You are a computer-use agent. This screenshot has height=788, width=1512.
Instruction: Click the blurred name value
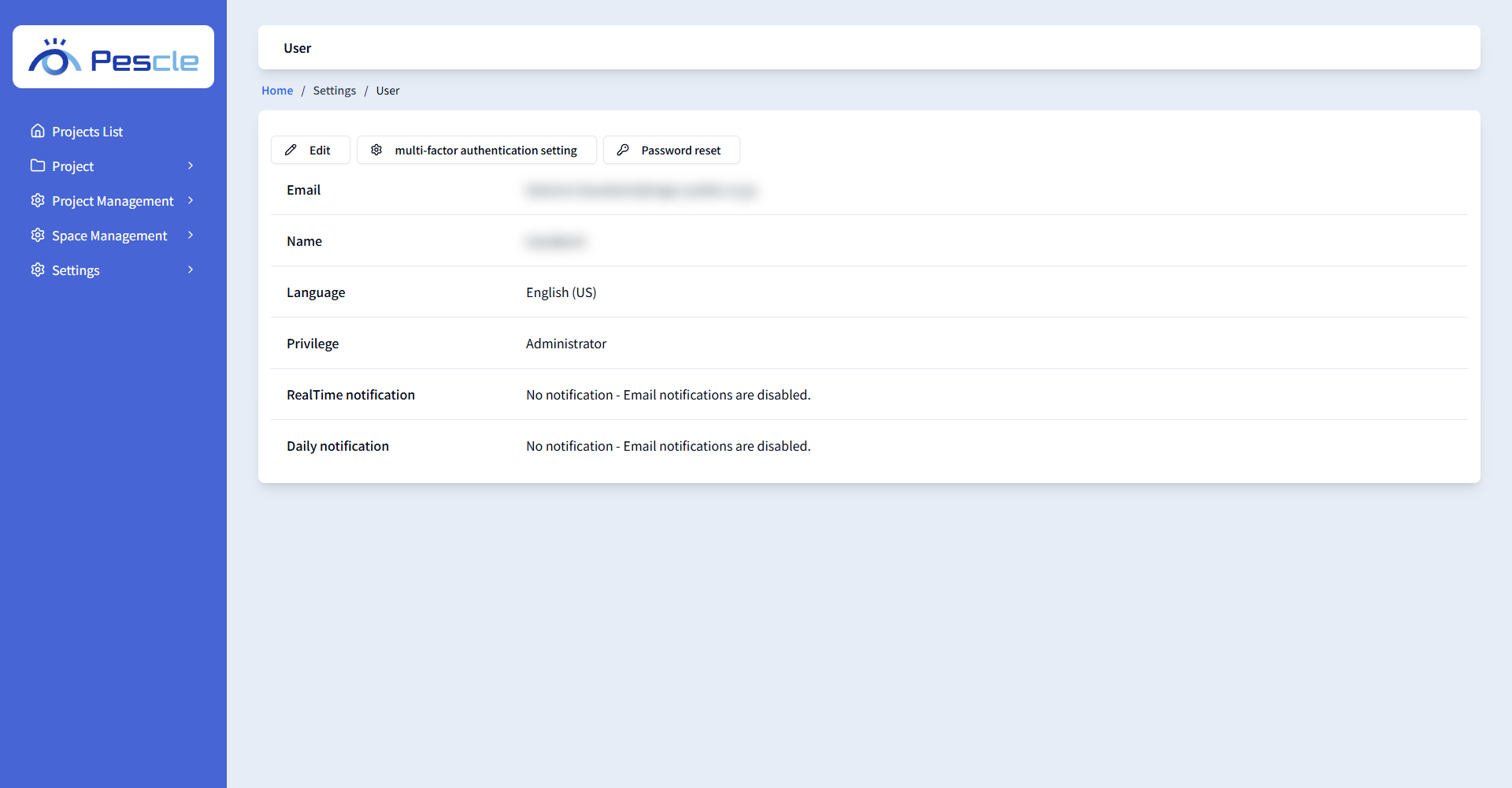(x=556, y=241)
